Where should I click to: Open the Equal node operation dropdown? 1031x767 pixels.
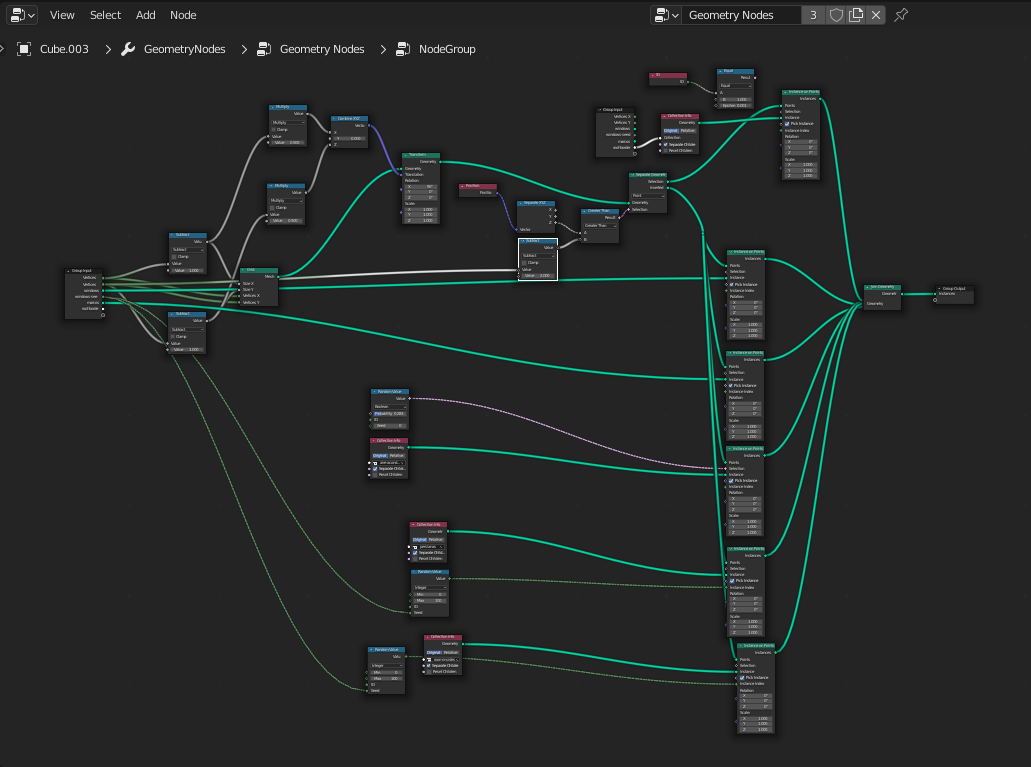[x=735, y=86]
